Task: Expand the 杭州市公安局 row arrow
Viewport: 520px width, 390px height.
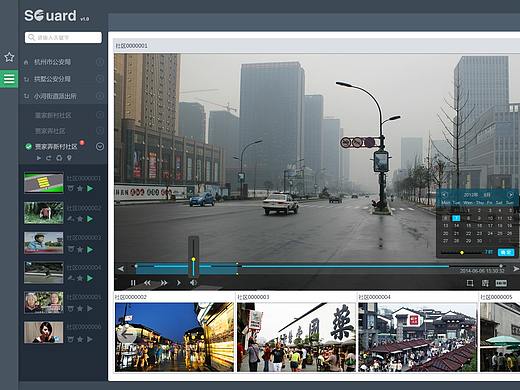Action: pyautogui.click(x=100, y=62)
